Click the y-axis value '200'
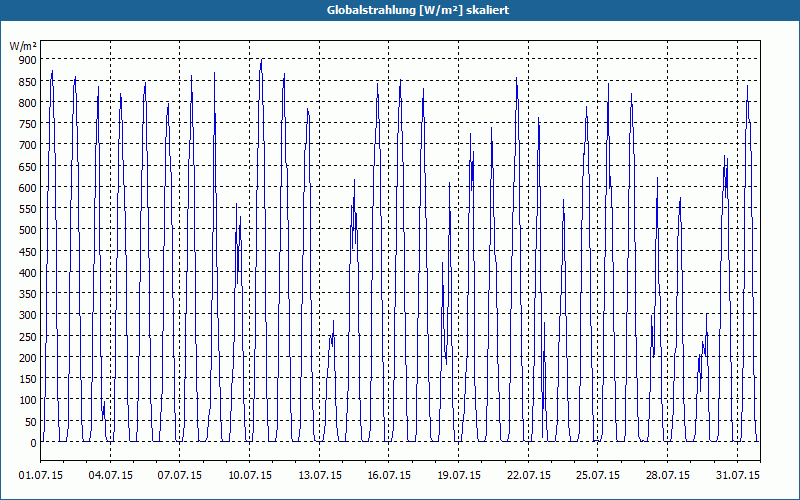Viewport: 800px width, 500px height. (x=27, y=358)
